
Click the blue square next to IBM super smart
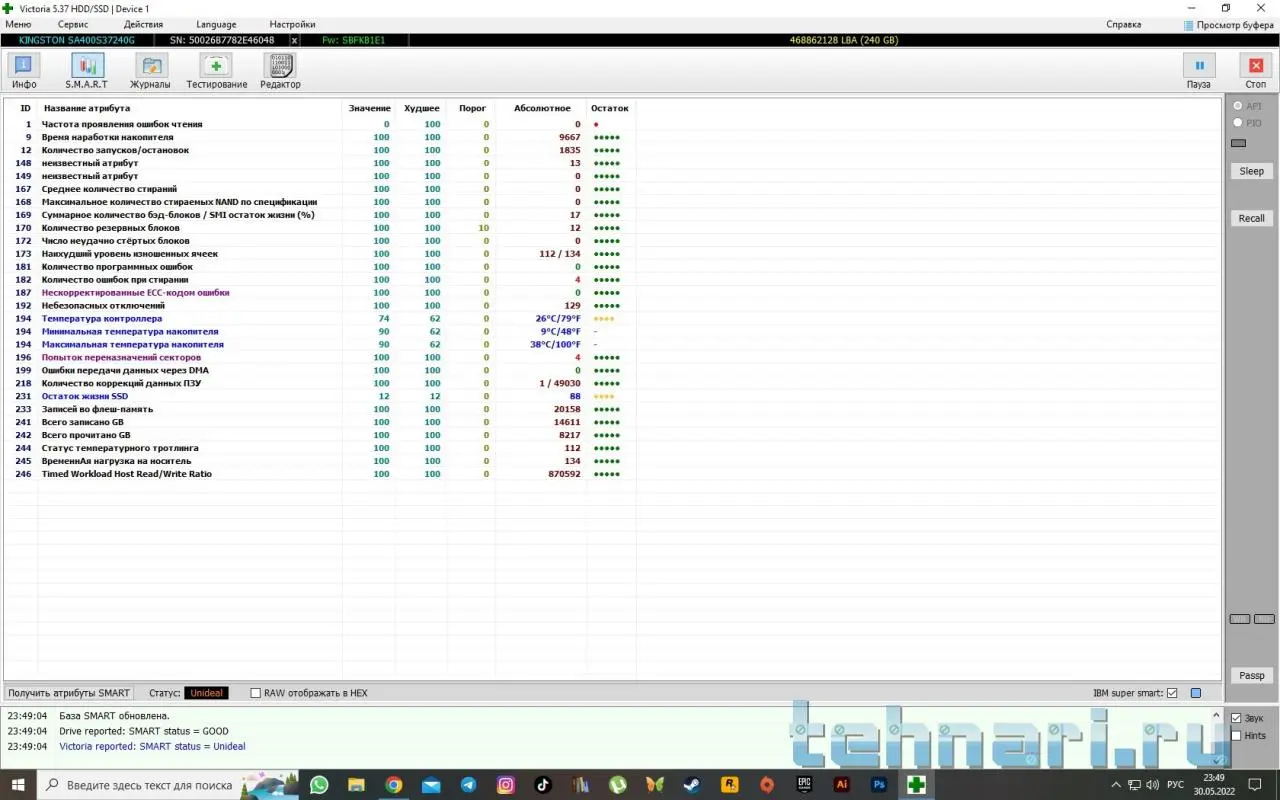1195,693
